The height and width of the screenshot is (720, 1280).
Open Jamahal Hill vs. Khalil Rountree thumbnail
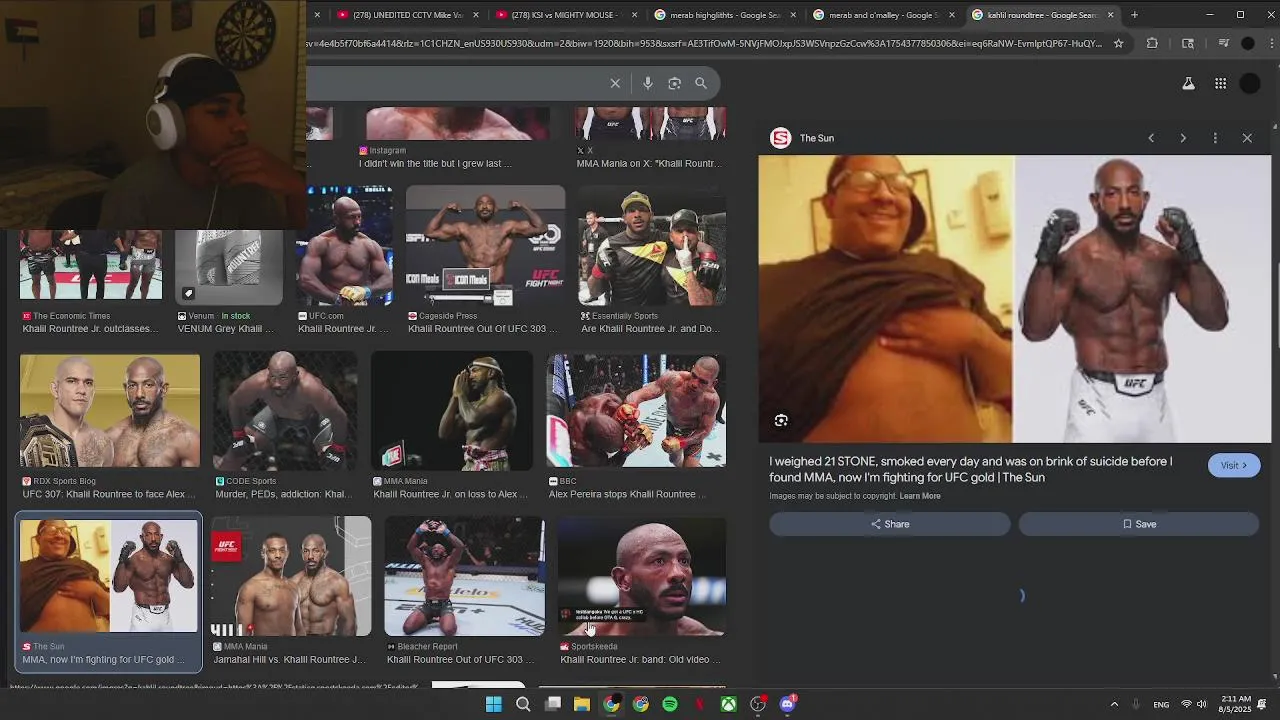290,578
